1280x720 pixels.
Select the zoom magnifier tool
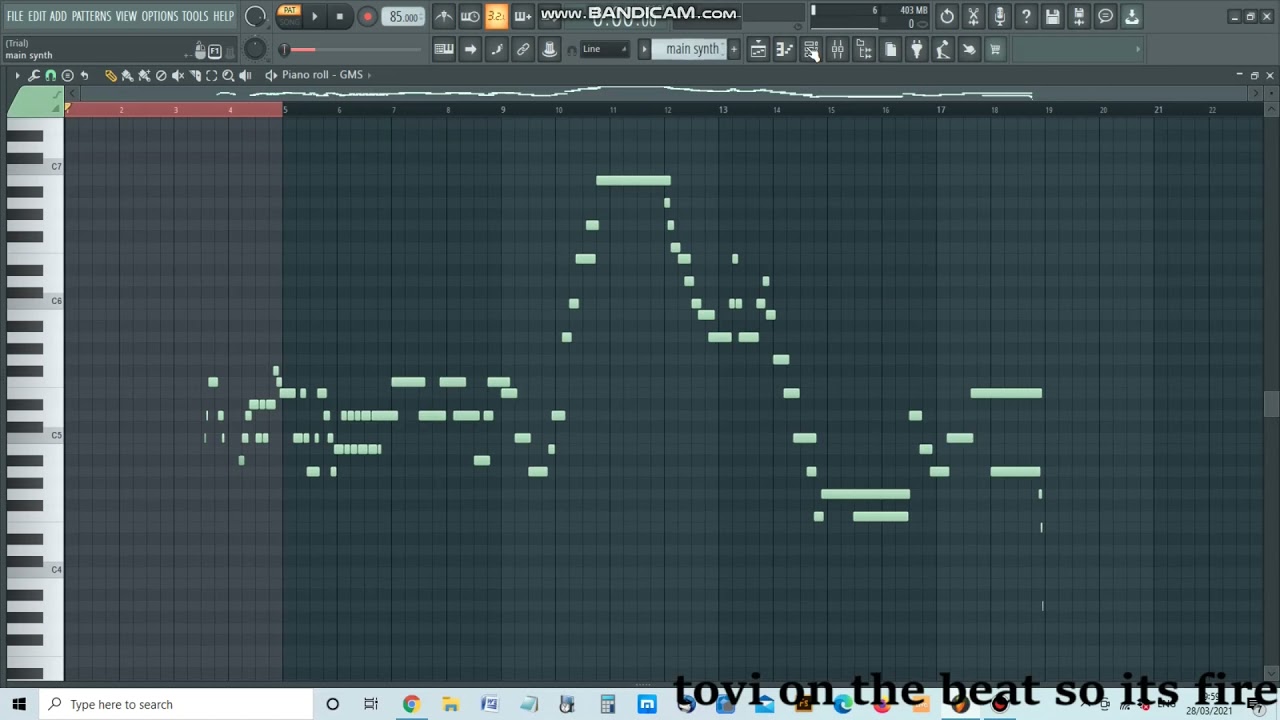[228, 75]
